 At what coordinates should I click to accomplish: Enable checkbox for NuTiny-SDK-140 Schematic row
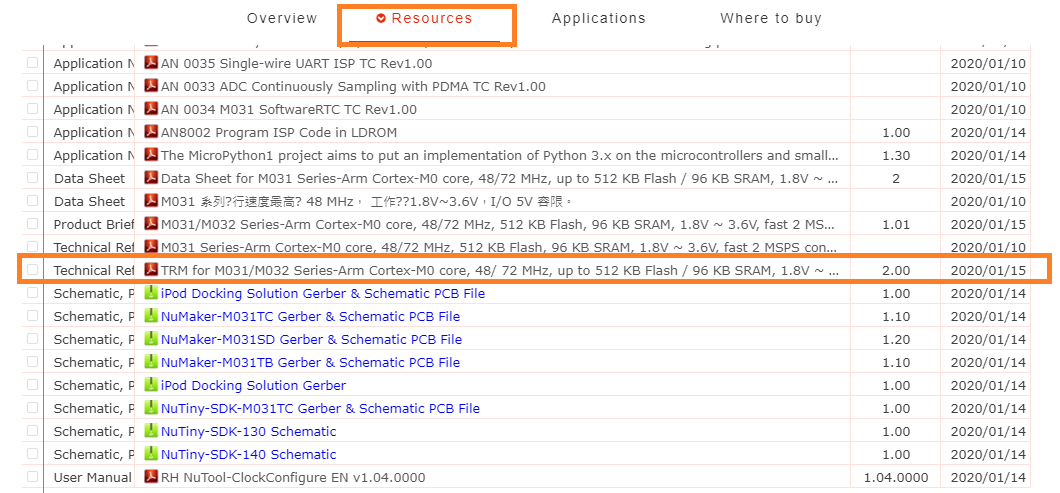pyautogui.click(x=33, y=454)
